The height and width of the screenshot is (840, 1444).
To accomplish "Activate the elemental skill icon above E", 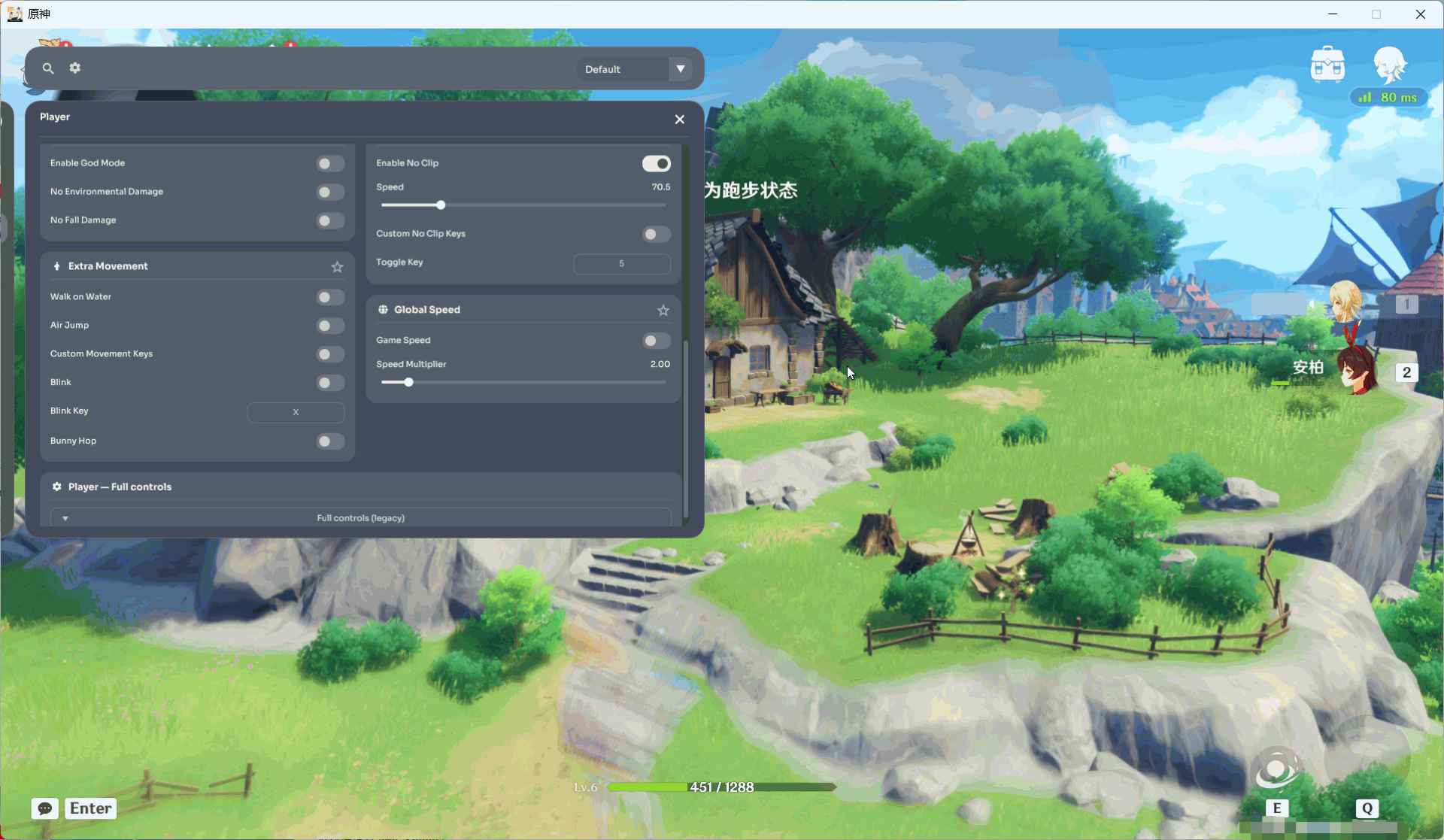I will tap(1276, 770).
